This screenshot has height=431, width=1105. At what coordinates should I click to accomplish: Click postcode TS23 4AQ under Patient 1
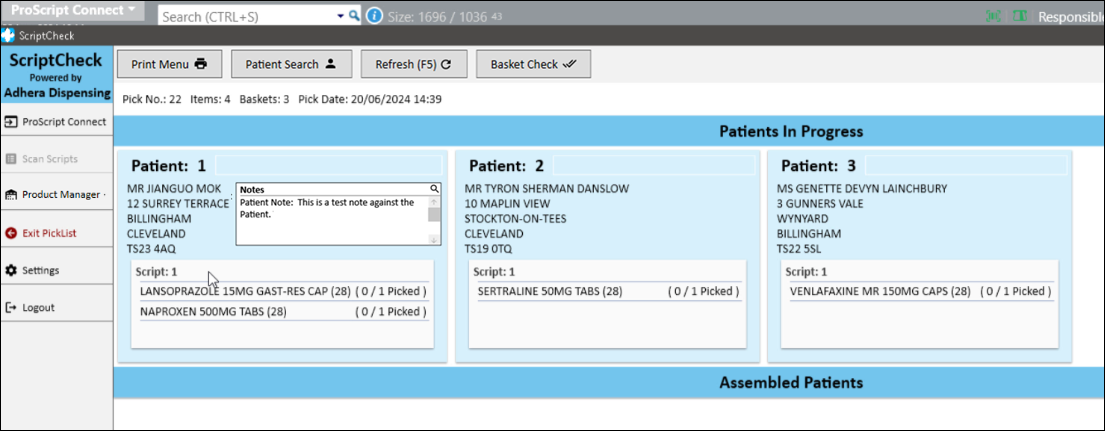tap(151, 249)
